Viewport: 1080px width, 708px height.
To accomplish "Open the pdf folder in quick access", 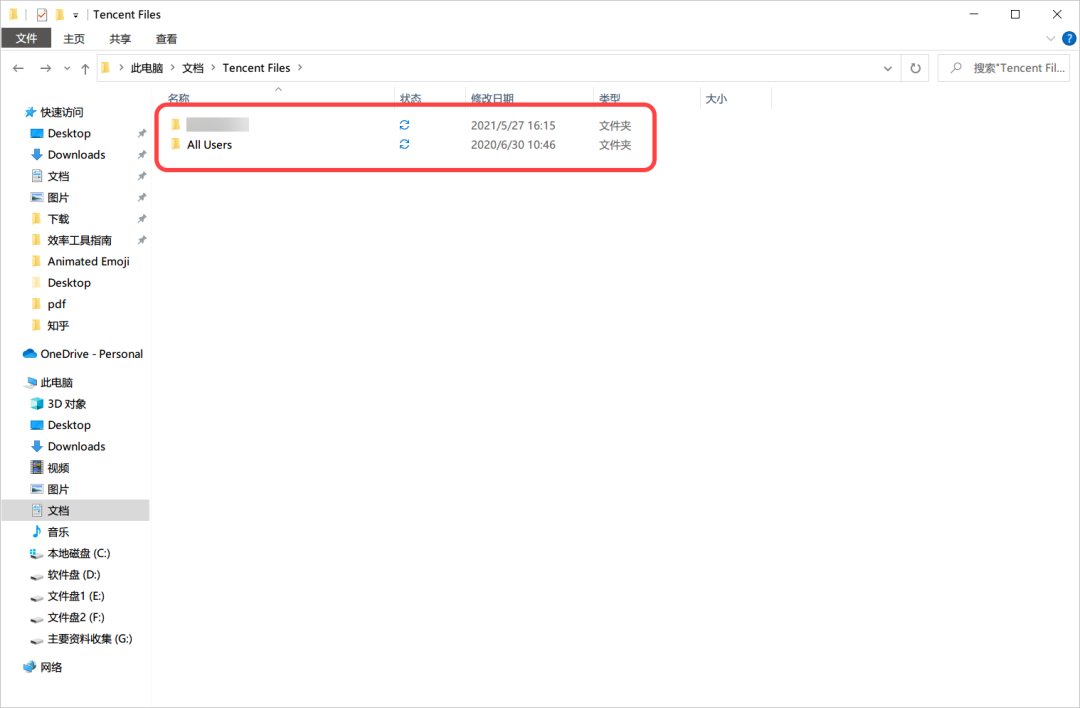I will (56, 304).
